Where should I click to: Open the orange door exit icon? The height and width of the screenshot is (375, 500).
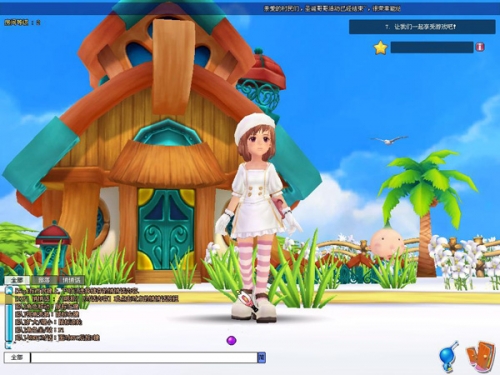click(x=480, y=356)
